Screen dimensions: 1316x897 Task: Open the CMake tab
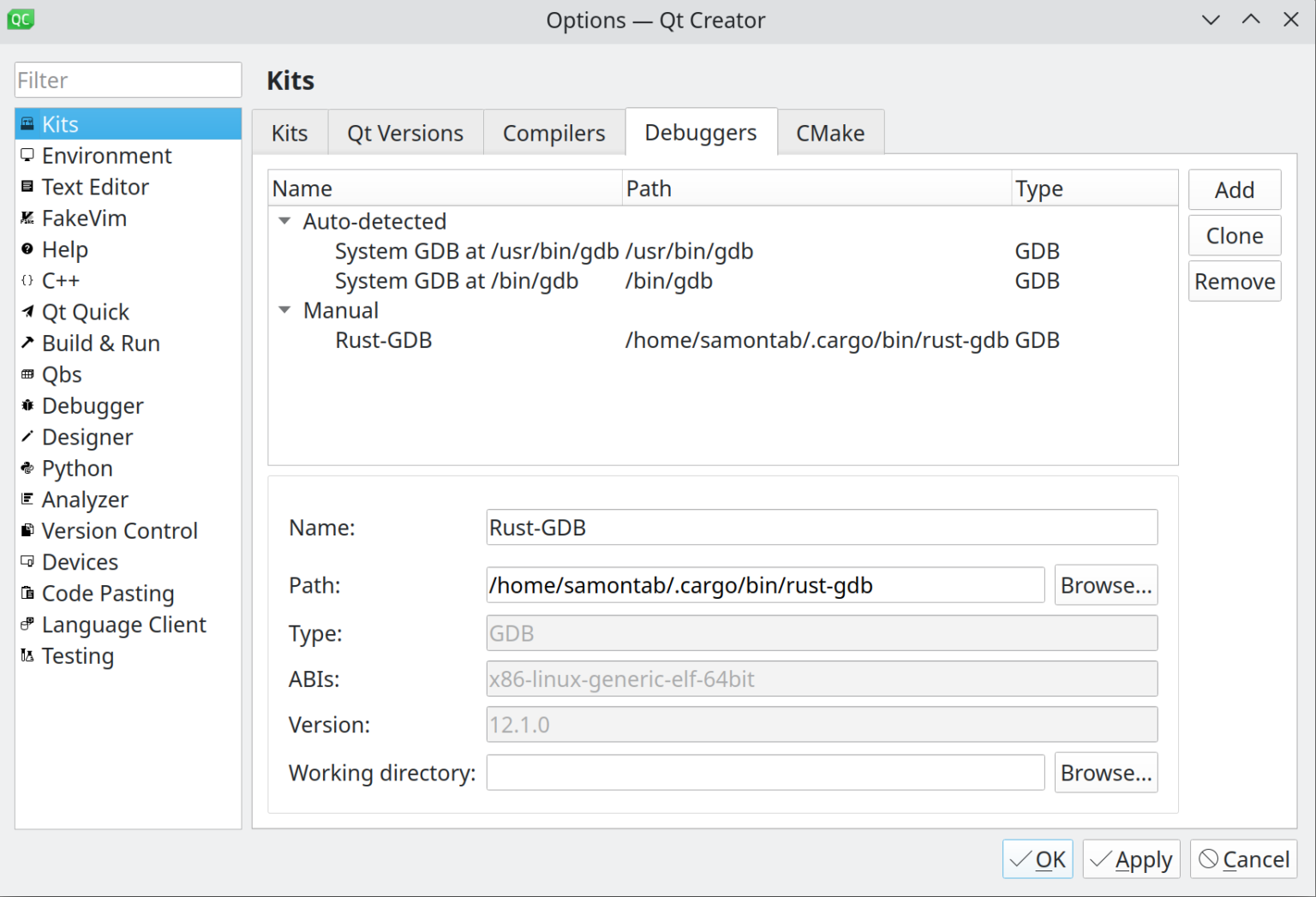tap(829, 132)
